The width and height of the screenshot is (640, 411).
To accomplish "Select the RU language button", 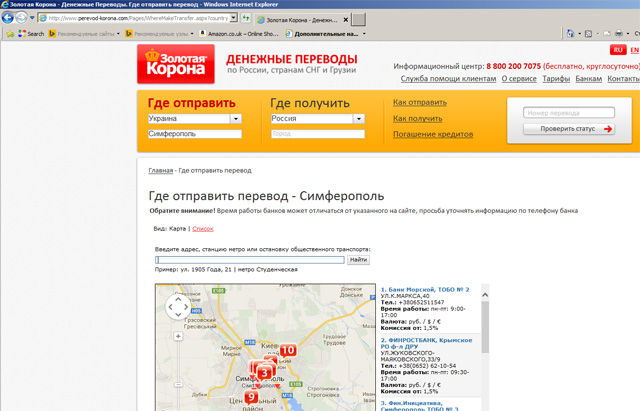I will (x=618, y=50).
